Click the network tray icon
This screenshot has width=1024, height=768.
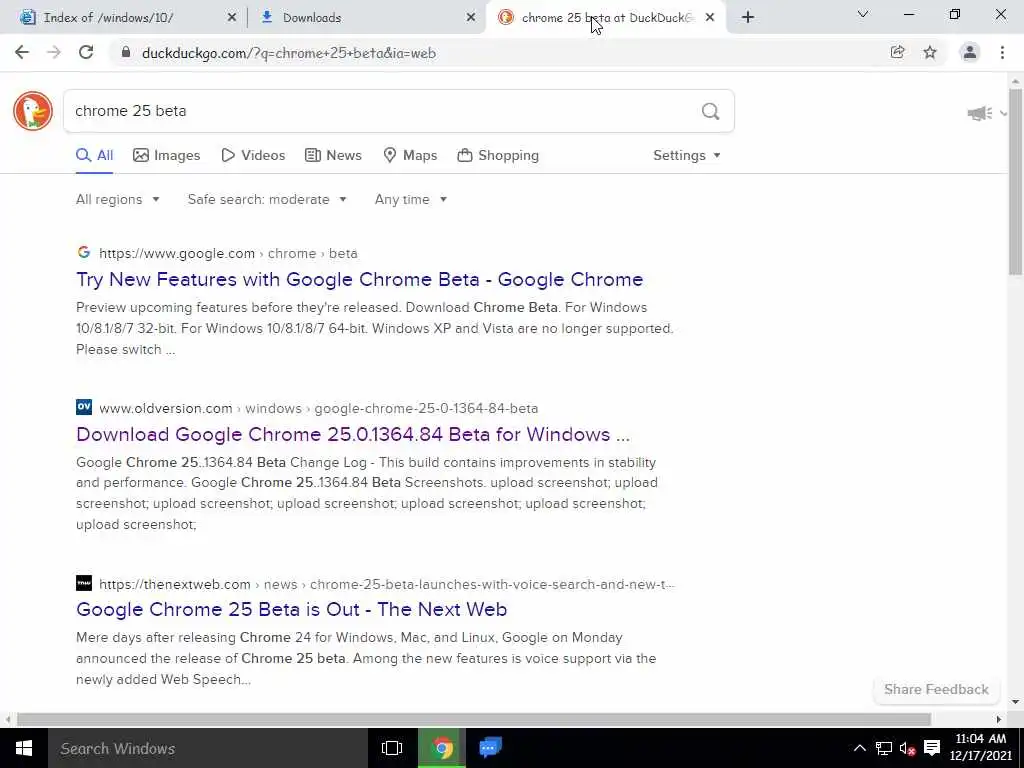tap(884, 748)
